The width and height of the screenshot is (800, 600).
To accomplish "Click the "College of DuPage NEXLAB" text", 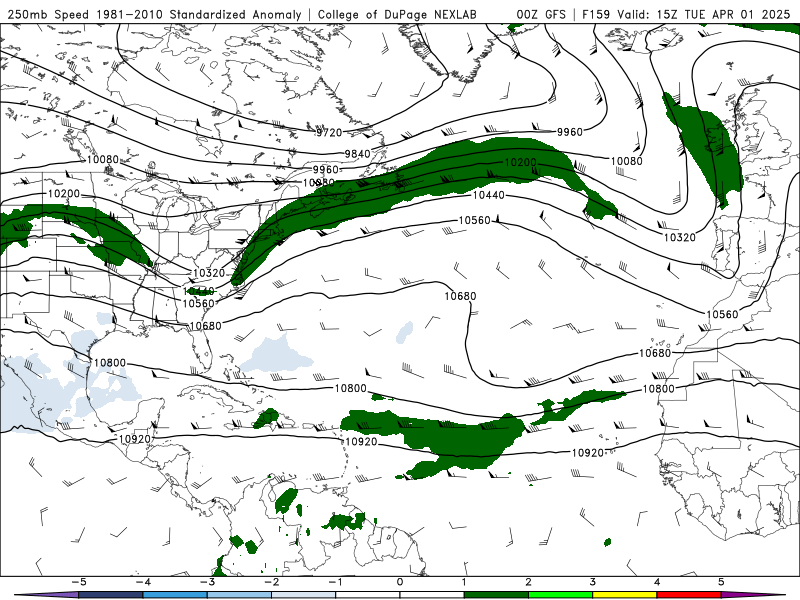I will (397, 14).
